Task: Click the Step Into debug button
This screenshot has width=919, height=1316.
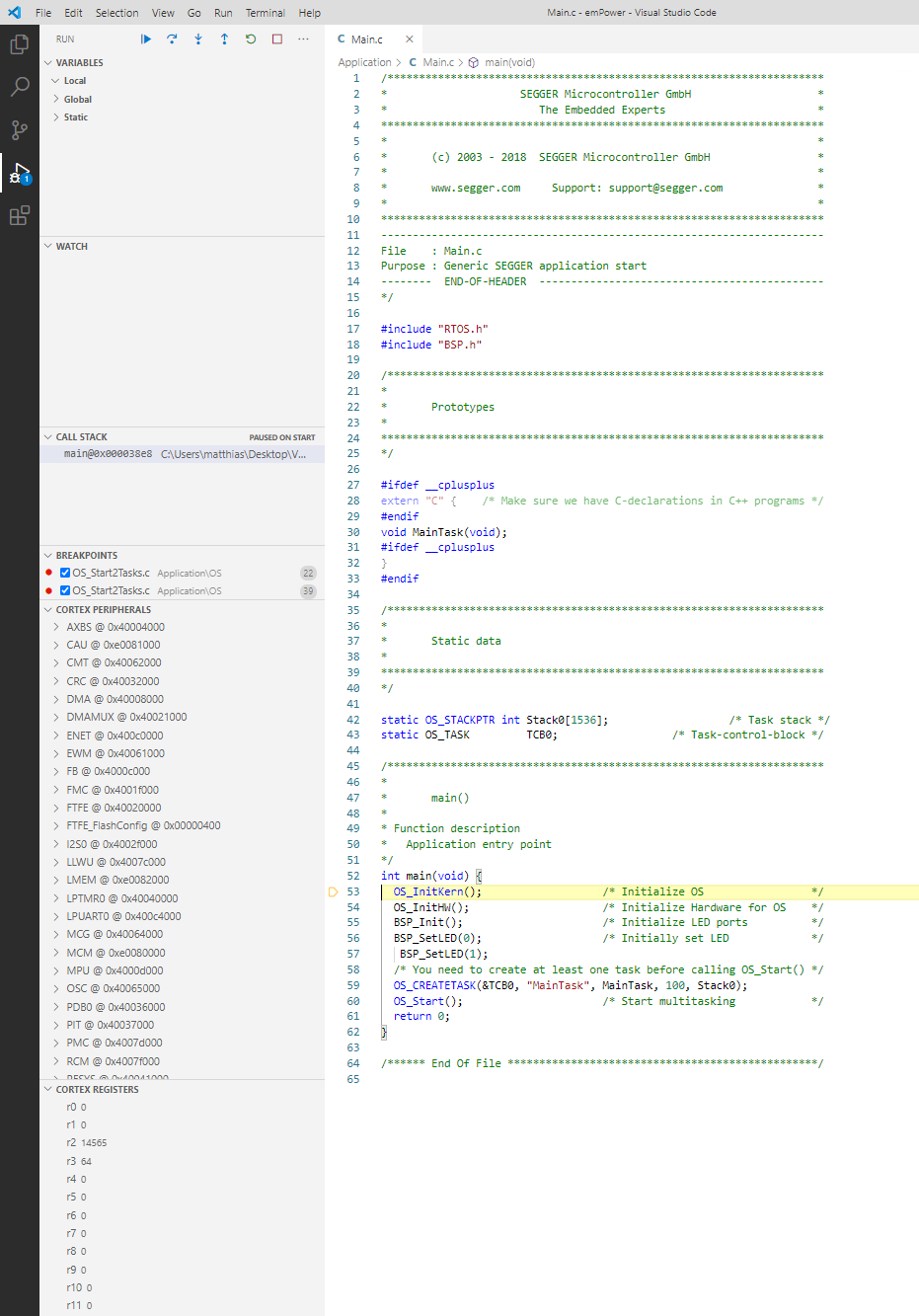Action: tap(198, 39)
